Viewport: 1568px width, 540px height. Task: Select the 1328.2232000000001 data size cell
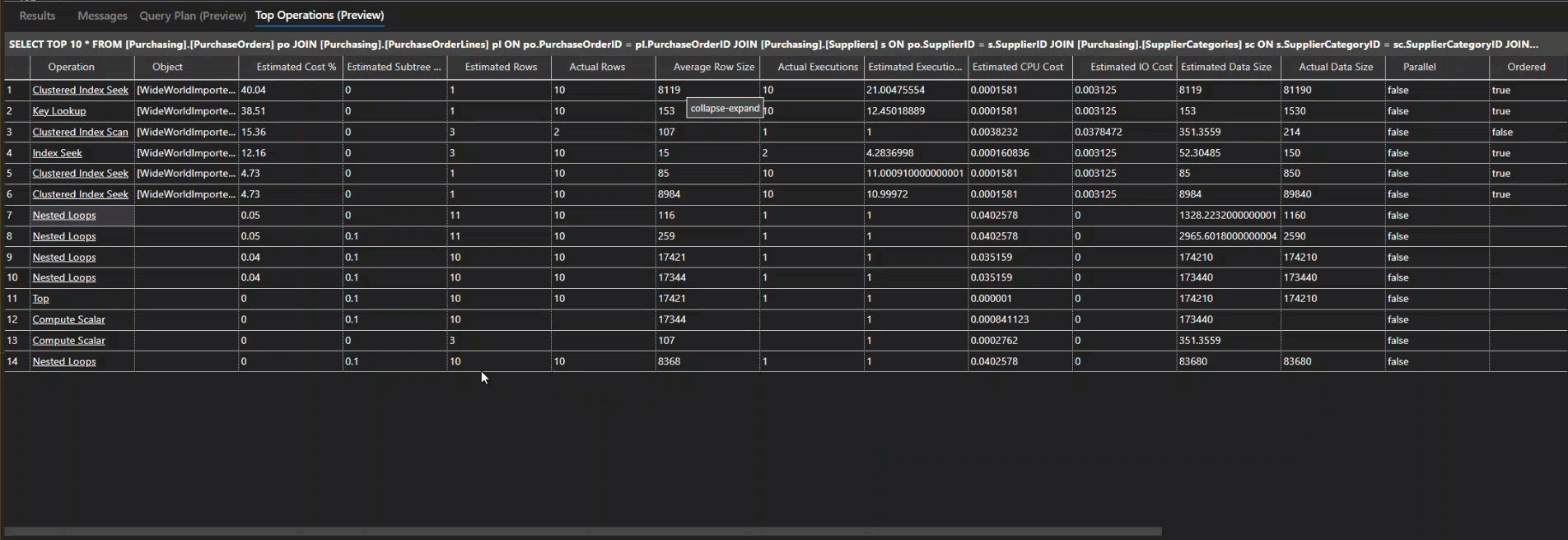1229,216
